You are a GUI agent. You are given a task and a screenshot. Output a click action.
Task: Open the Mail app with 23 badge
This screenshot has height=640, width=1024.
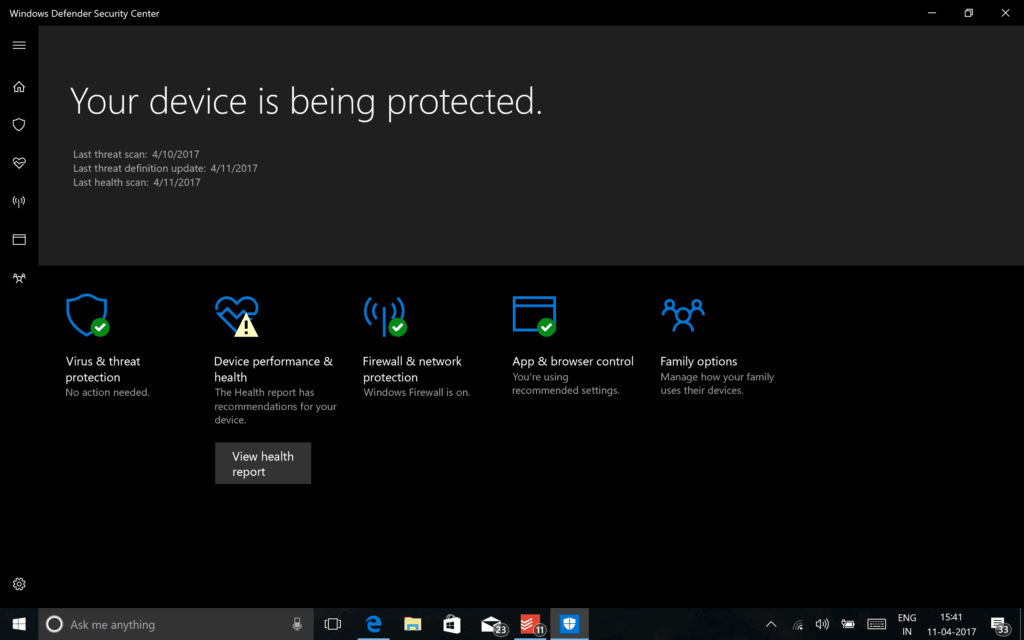pos(493,624)
